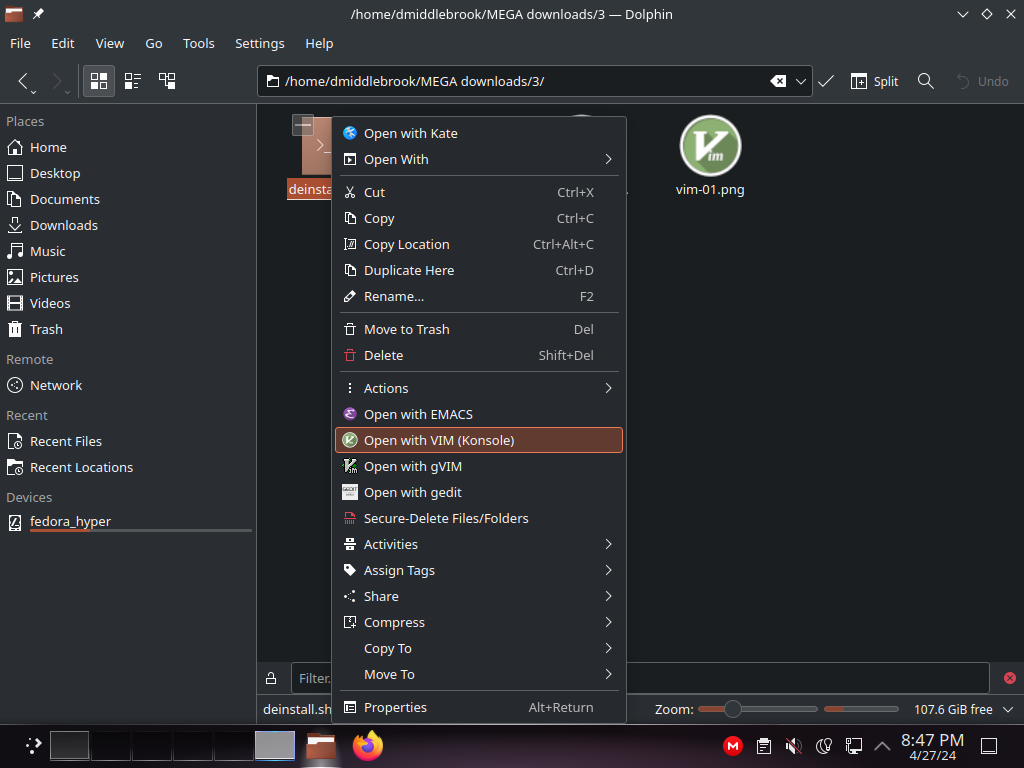Show hidden system tray icons

coord(882,746)
